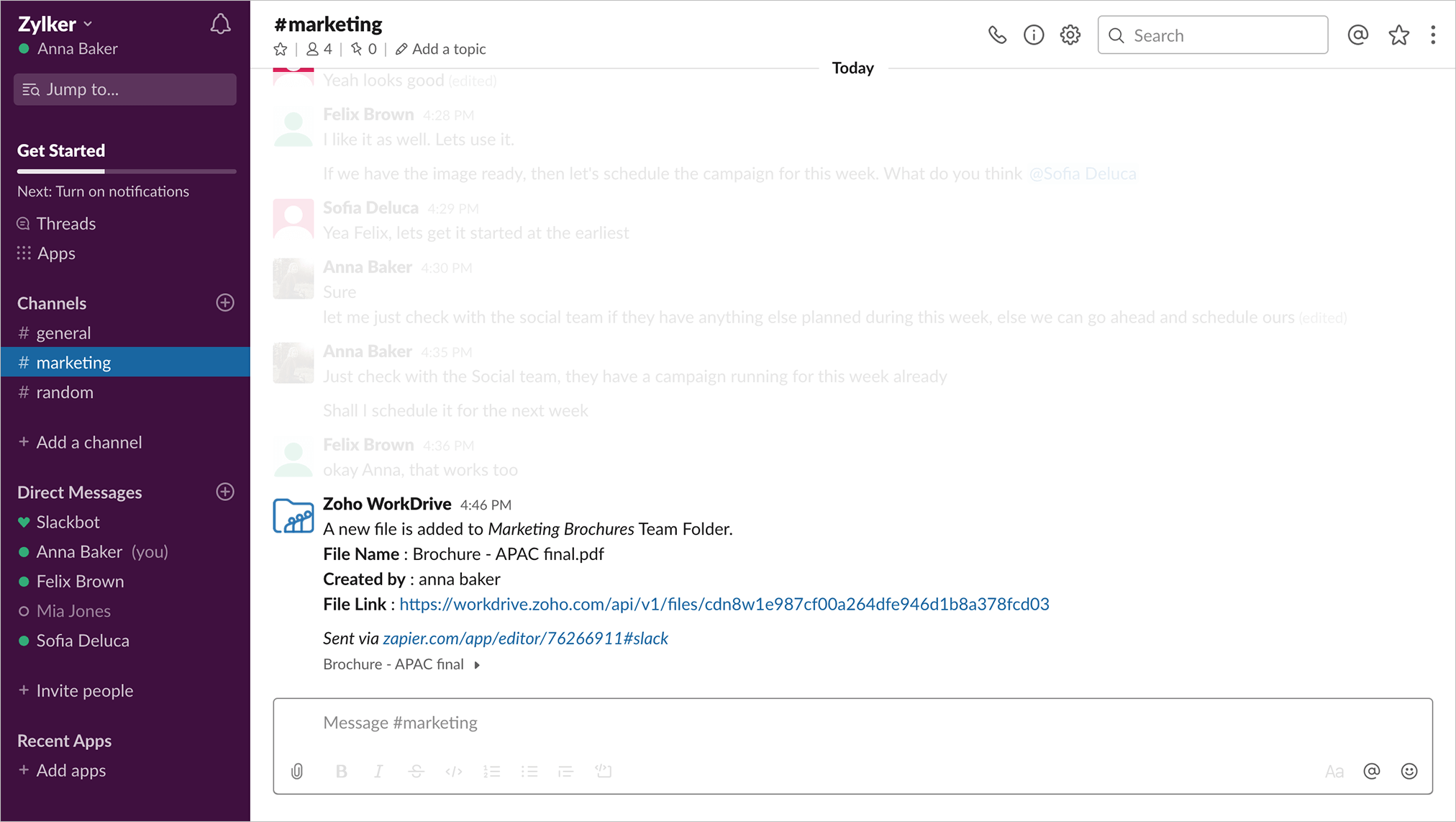The image size is (1456, 822).
Task: Insert a bulleted list
Action: tap(529, 772)
